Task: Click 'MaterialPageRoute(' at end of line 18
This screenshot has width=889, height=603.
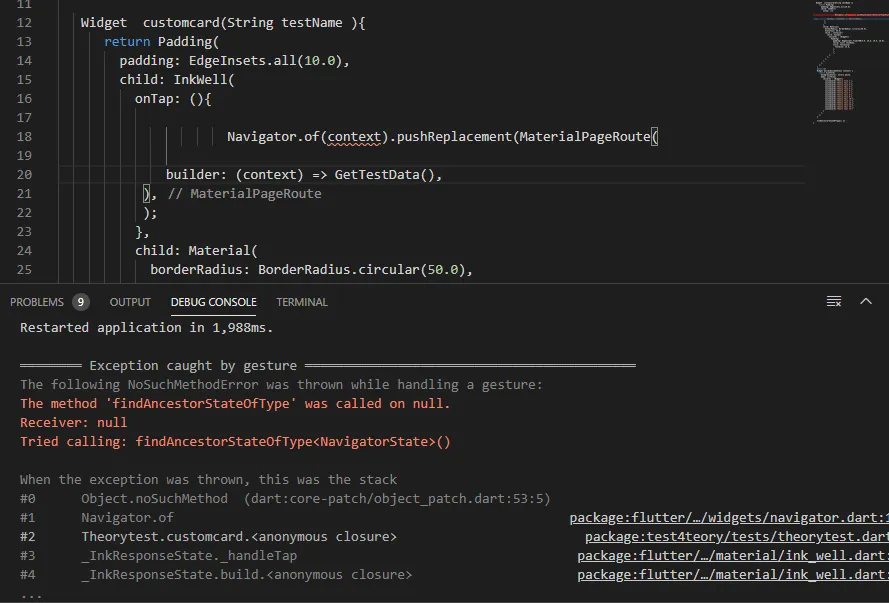Action: tap(589, 137)
